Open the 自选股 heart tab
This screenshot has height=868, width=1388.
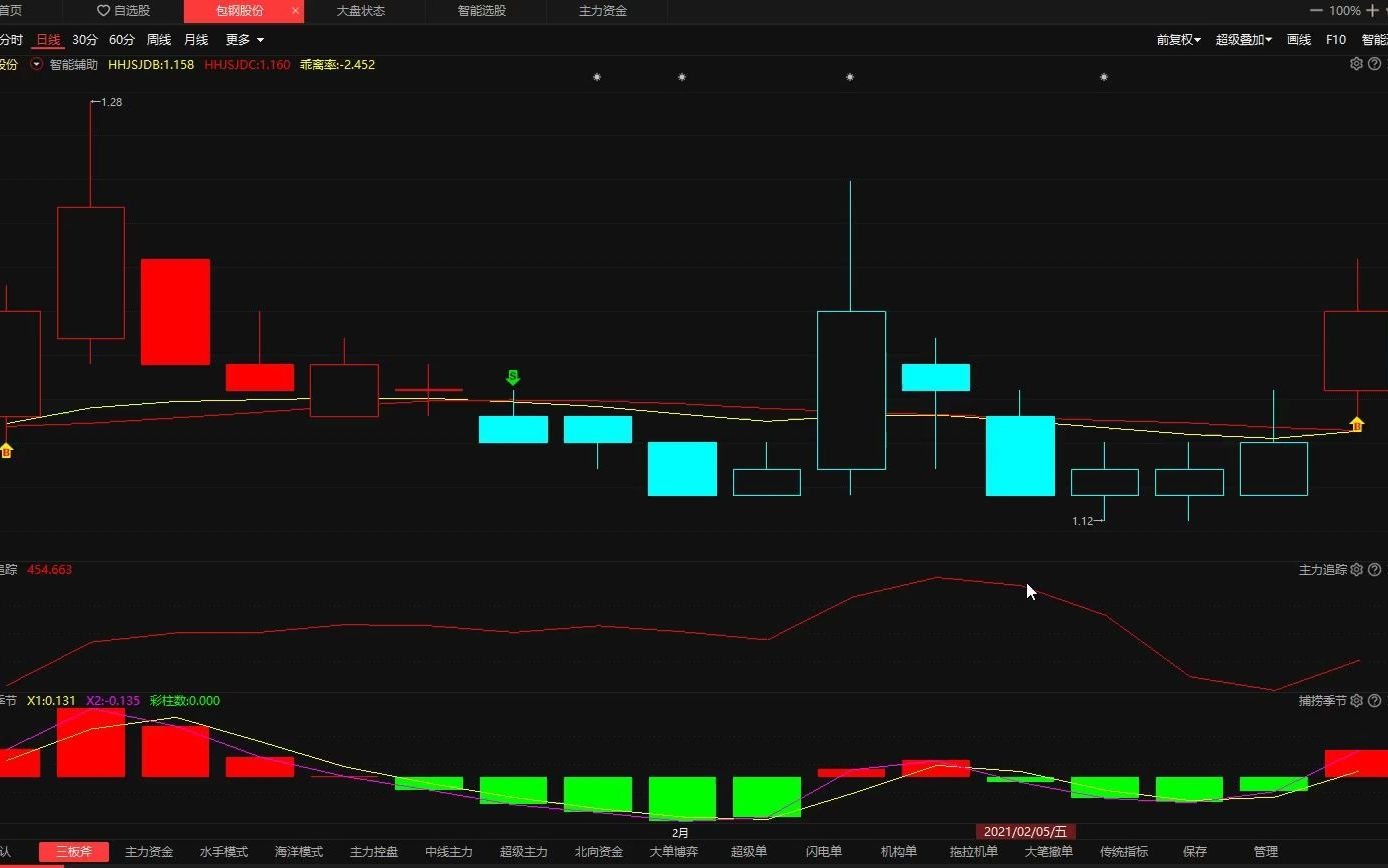pos(123,11)
